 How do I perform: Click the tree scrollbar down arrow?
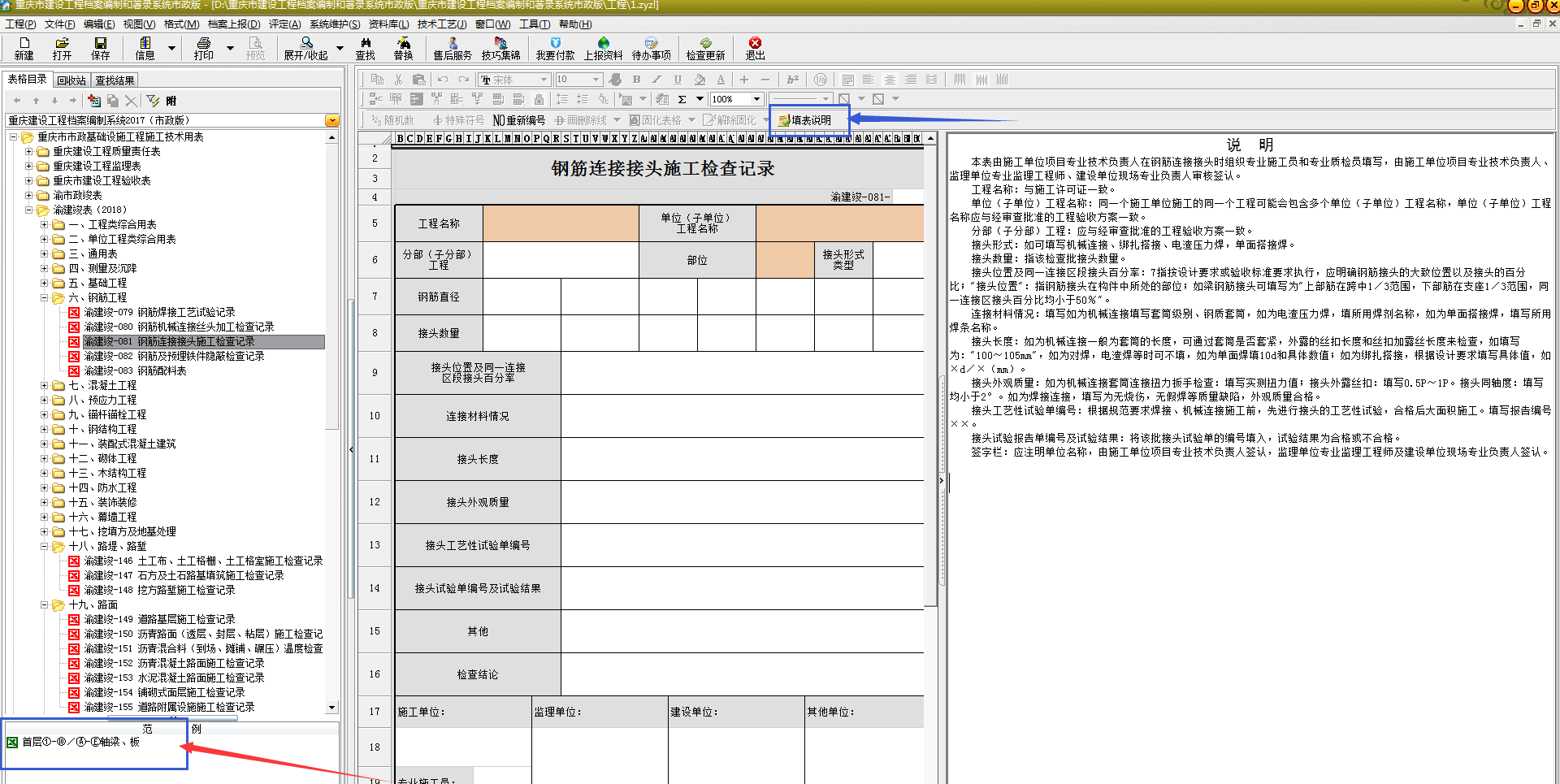coord(331,708)
